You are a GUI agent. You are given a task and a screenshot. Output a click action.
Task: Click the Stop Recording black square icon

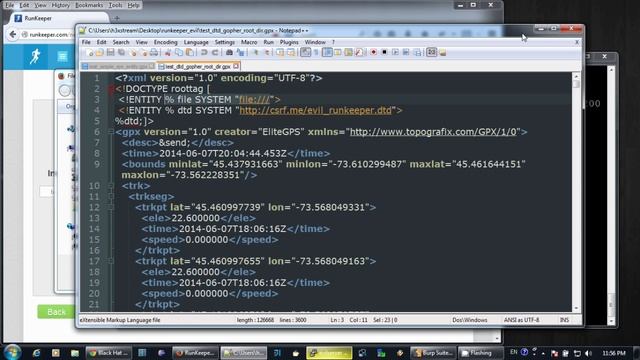pos(384,53)
